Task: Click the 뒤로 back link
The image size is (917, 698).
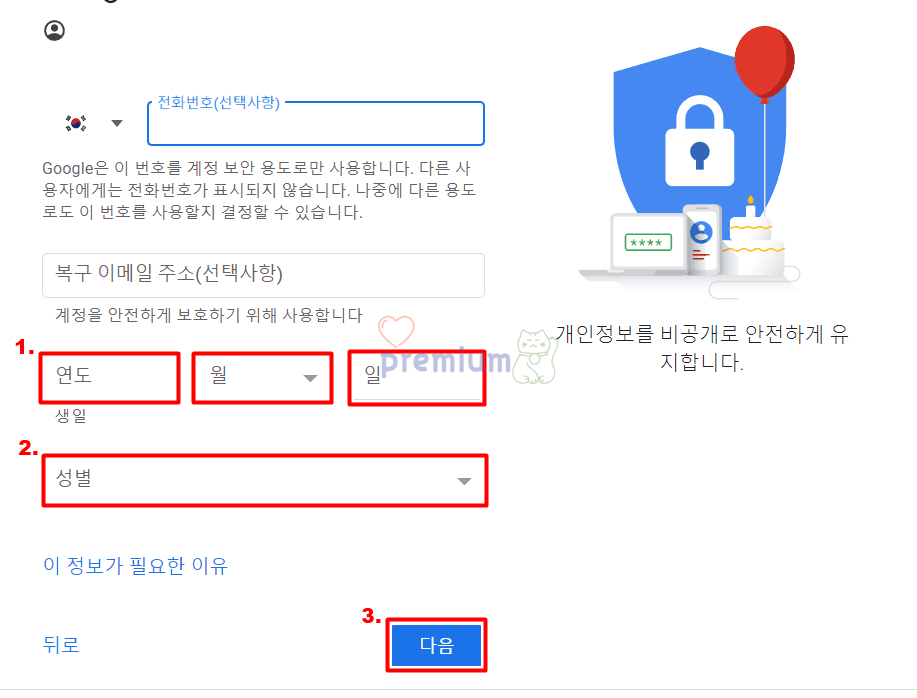Action: click(61, 644)
